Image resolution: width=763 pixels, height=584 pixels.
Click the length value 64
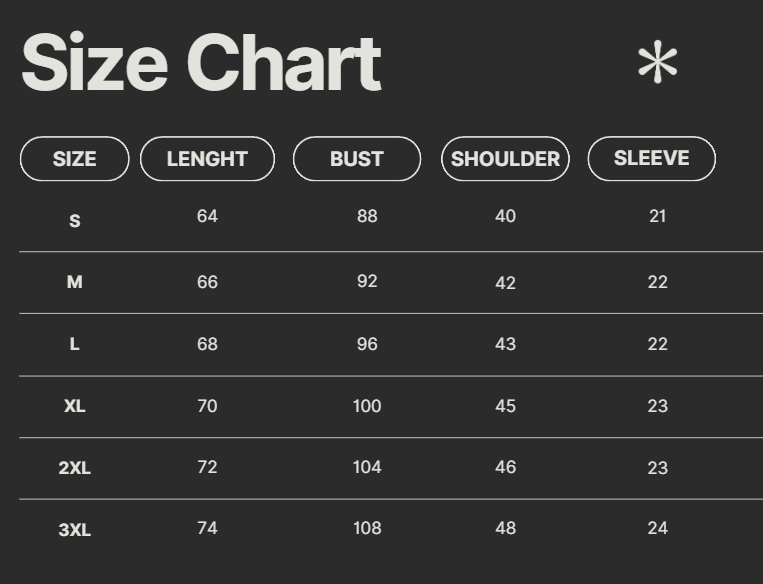coord(207,216)
